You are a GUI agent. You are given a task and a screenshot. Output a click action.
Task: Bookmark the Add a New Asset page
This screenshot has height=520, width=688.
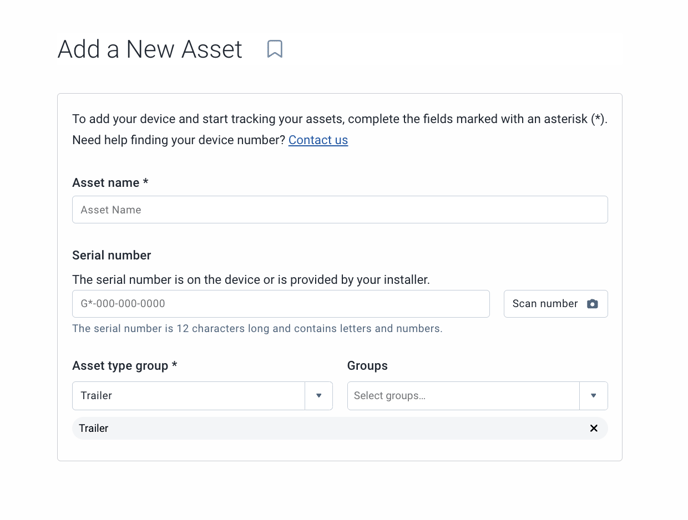275,49
